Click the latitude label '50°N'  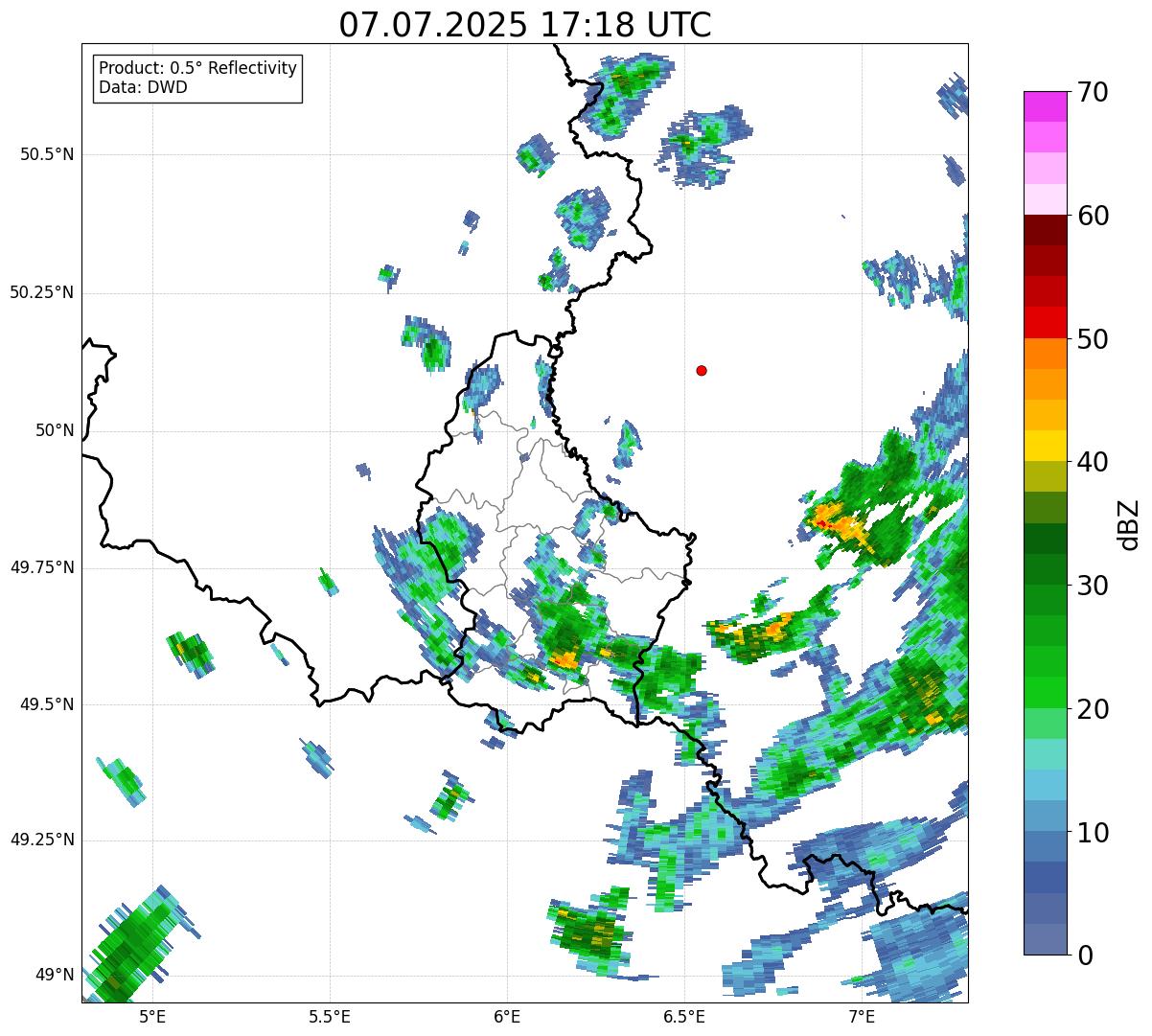tap(55, 430)
